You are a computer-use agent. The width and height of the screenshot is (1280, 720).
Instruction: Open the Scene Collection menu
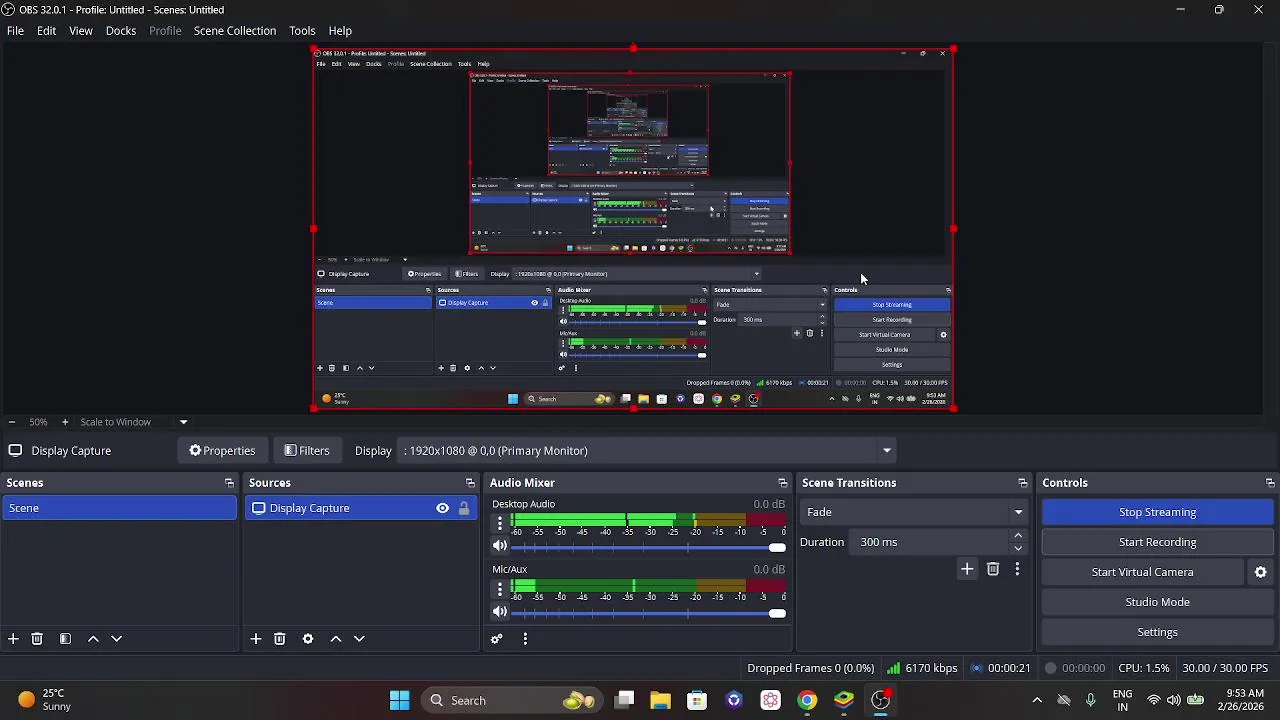click(235, 31)
